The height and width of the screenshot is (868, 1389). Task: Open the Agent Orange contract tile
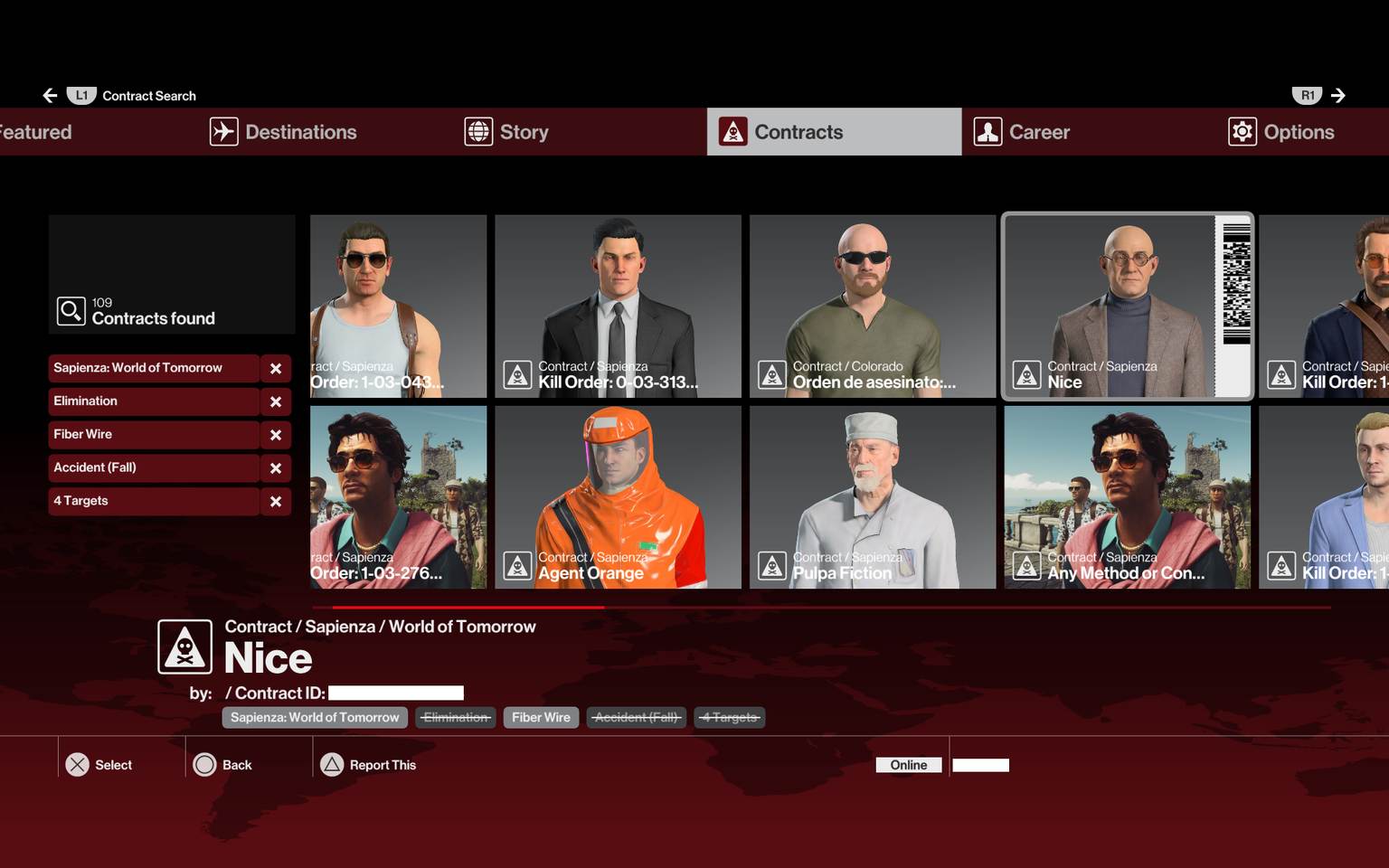click(618, 497)
